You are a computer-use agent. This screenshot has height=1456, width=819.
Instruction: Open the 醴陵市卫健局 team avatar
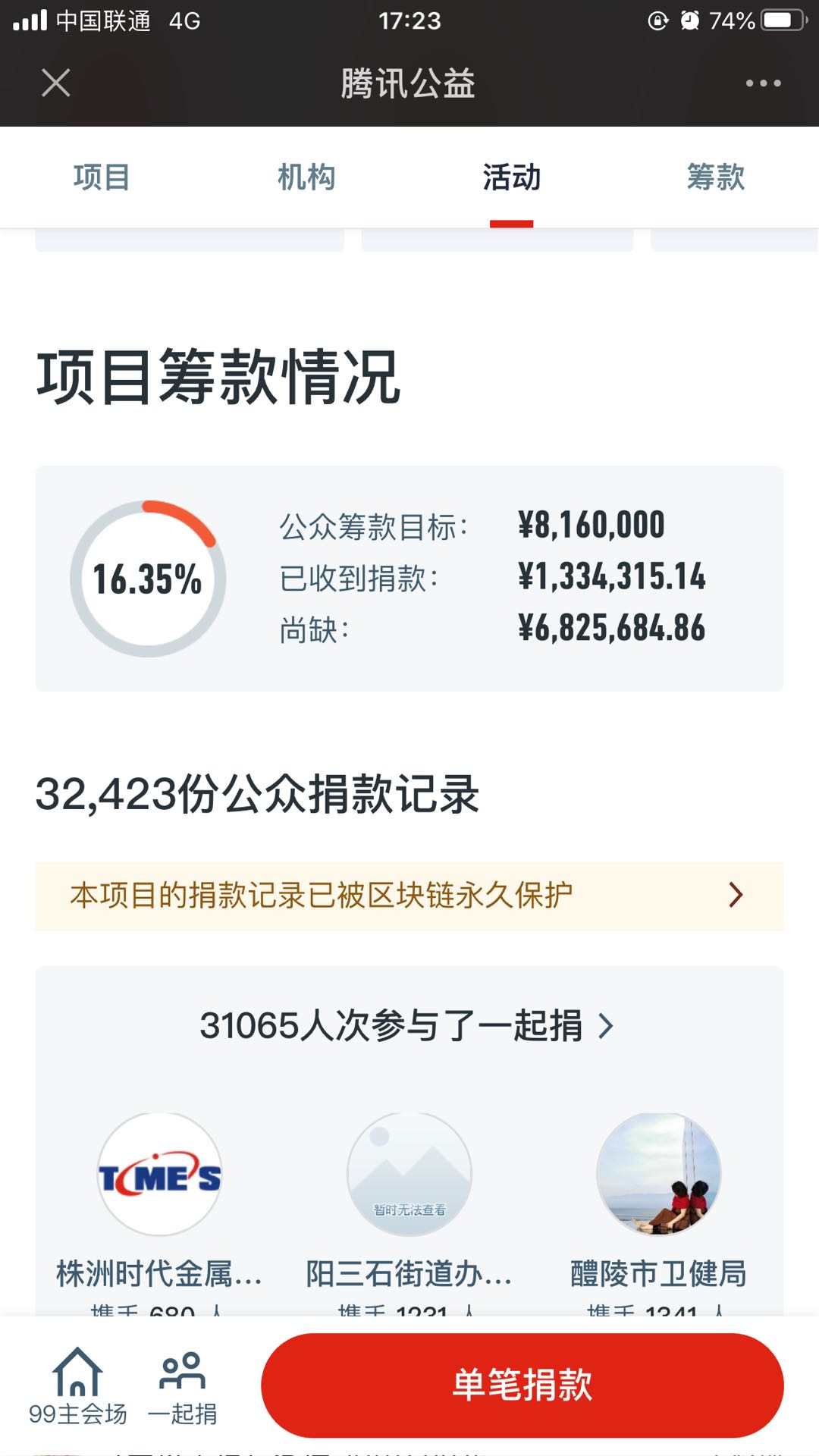(x=658, y=1174)
